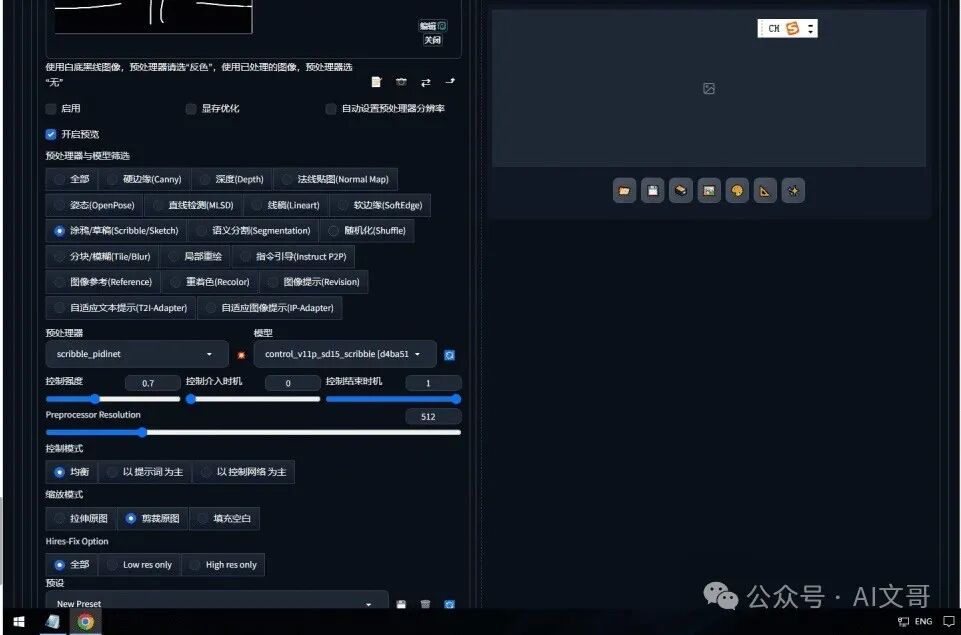Viewport: 961px width, 635px height.
Task: Refresh the ControlNet model list icon
Action: tap(449, 354)
